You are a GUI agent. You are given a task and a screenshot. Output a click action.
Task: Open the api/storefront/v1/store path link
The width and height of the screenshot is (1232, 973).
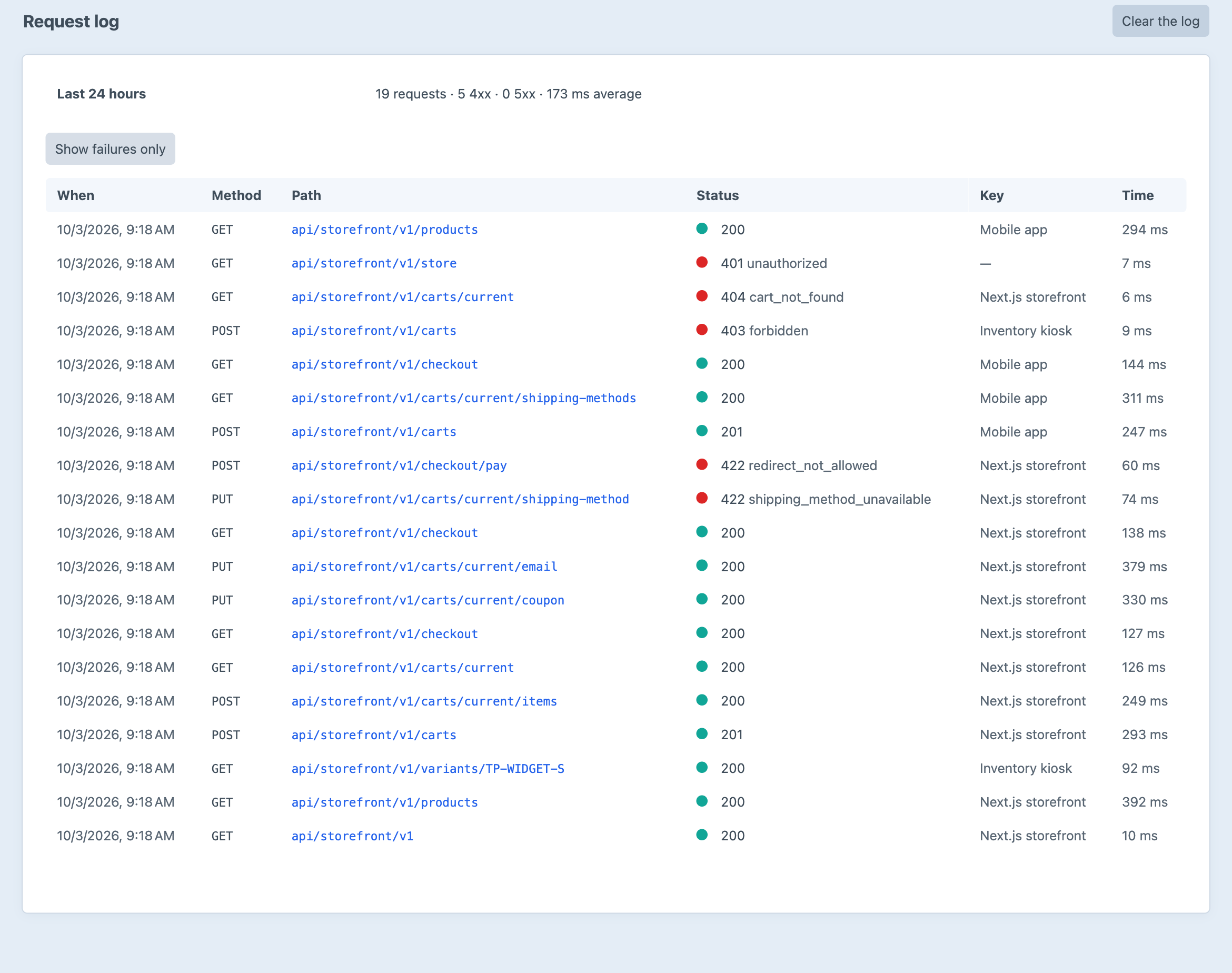click(374, 263)
